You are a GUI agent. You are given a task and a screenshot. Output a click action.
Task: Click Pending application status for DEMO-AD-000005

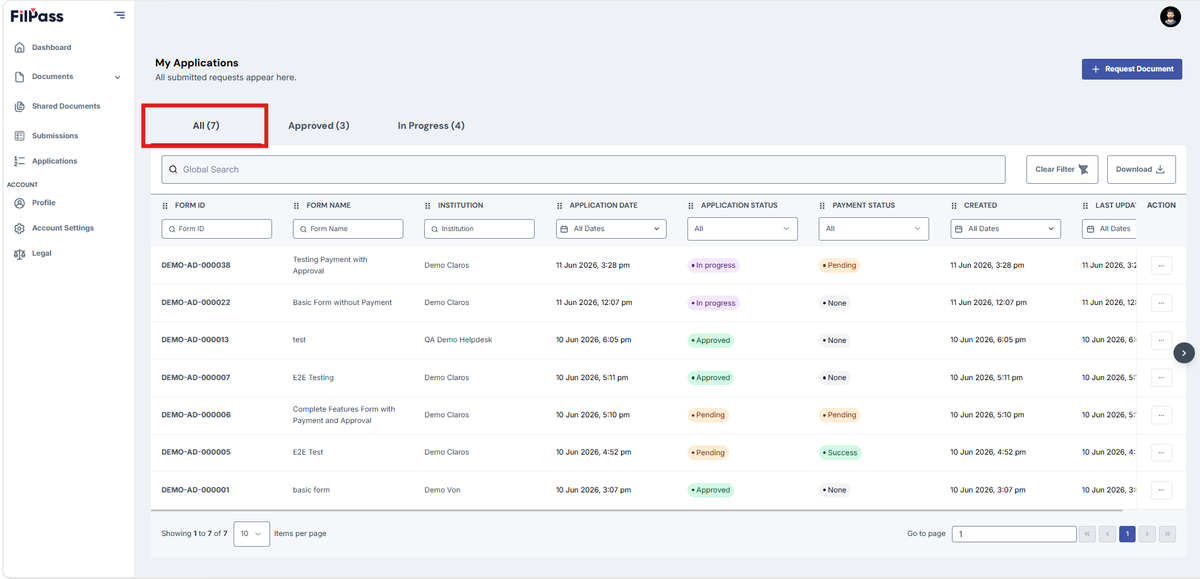(x=708, y=452)
